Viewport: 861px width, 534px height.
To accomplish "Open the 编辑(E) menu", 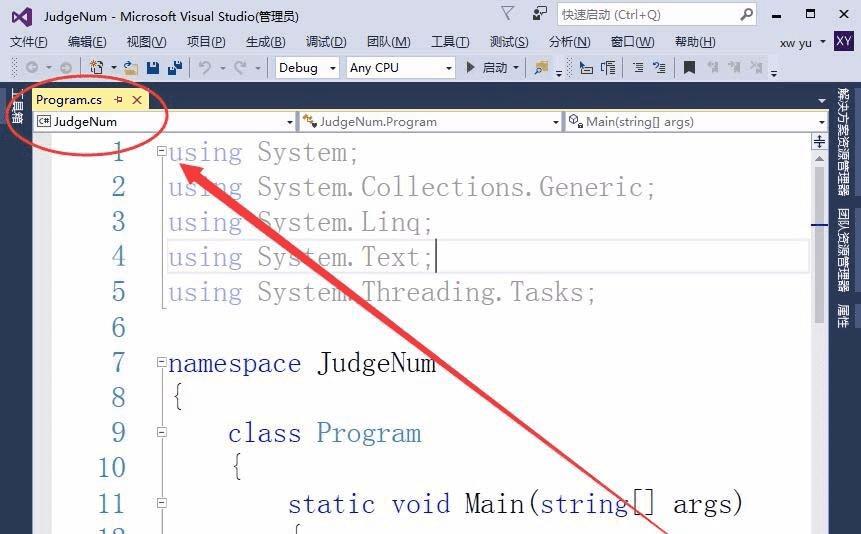I will pos(87,42).
